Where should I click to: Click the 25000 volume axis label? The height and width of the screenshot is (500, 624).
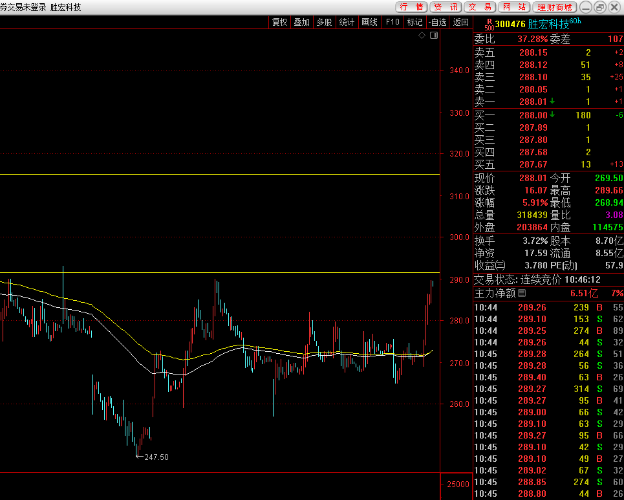coord(458,484)
